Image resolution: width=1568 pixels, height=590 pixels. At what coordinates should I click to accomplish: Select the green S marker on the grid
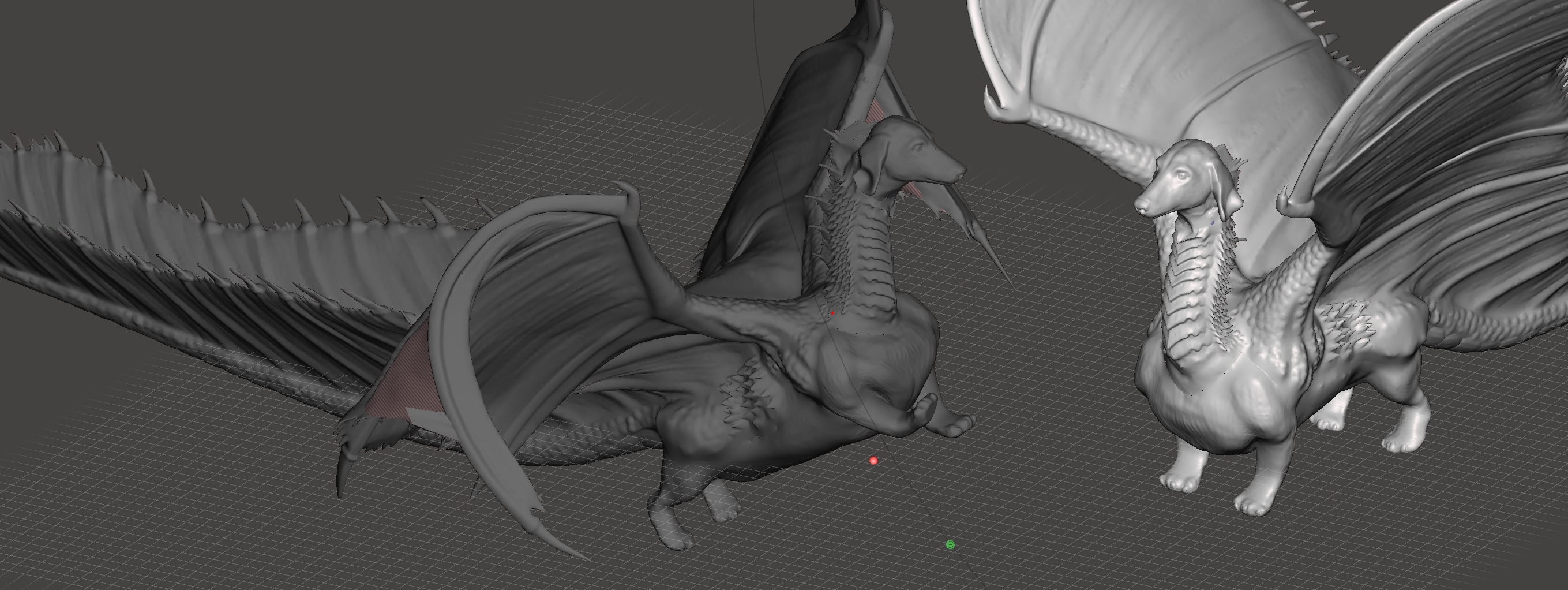950,544
